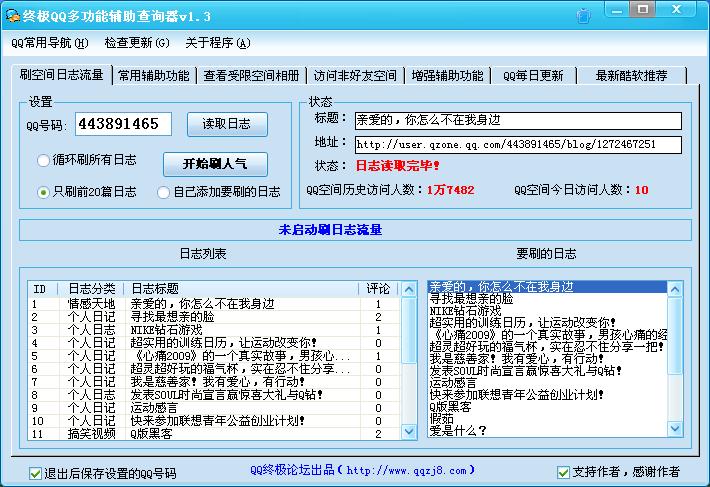Open the 关于程序 menu
The width and height of the screenshot is (710, 487).
218,43
